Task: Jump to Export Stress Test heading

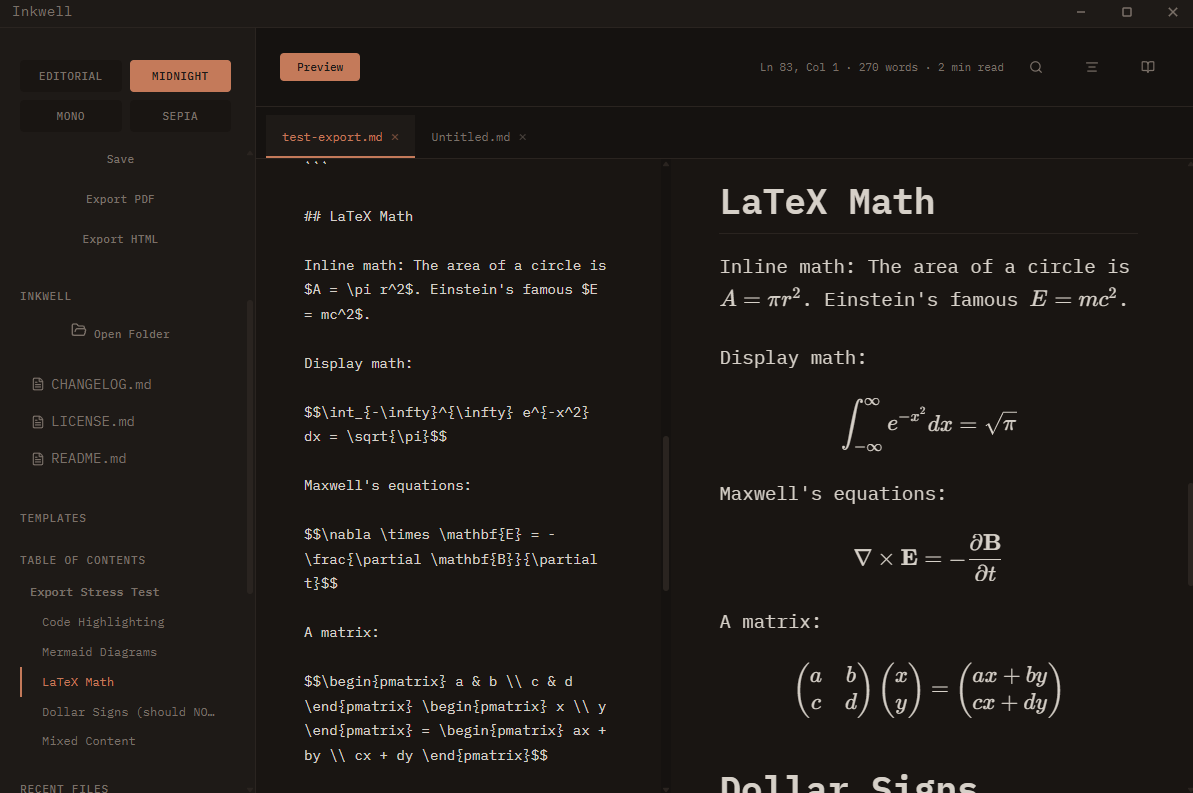Action: tap(95, 592)
